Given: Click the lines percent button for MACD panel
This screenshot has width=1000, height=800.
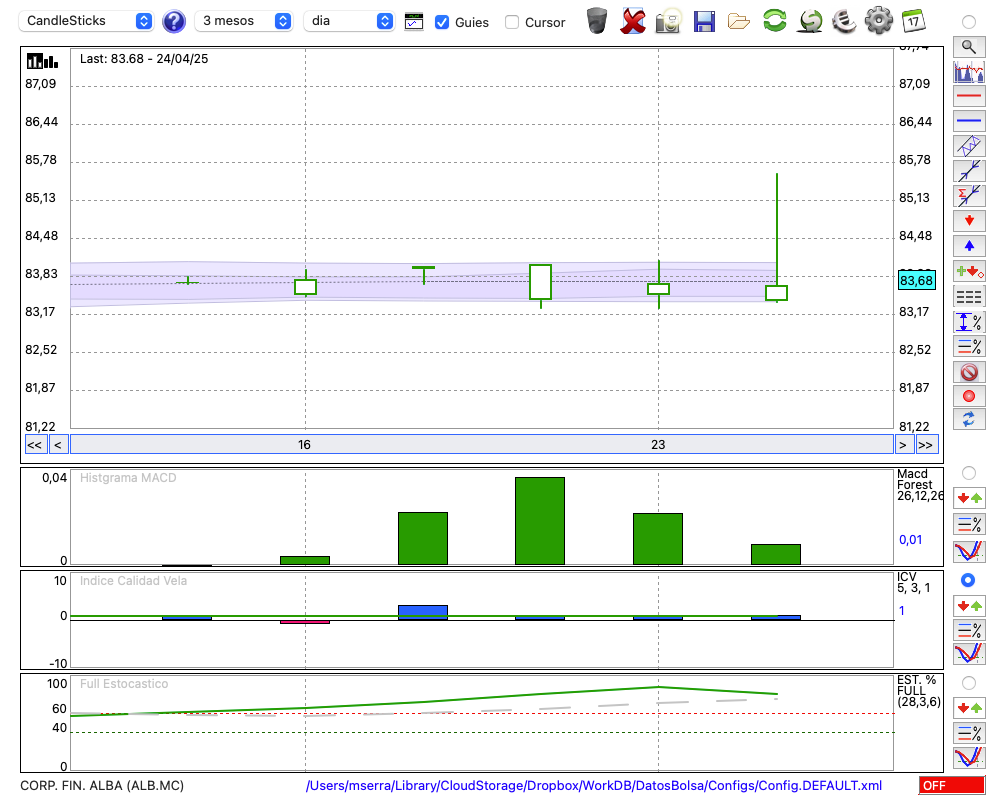Looking at the screenshot, I should [969, 524].
